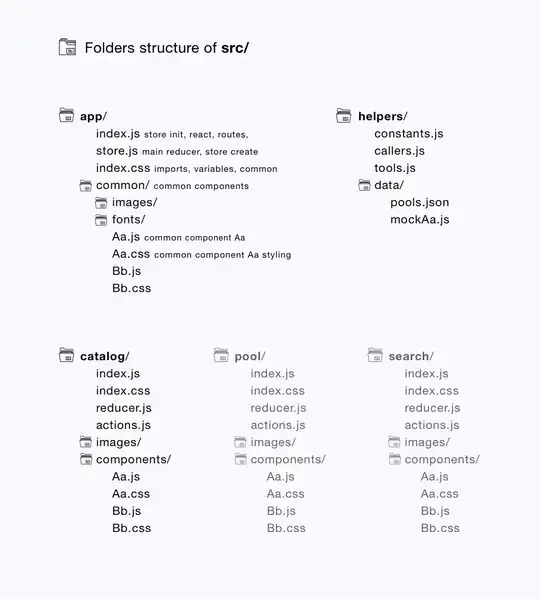Select the app/ folder icon

[x=66, y=115]
